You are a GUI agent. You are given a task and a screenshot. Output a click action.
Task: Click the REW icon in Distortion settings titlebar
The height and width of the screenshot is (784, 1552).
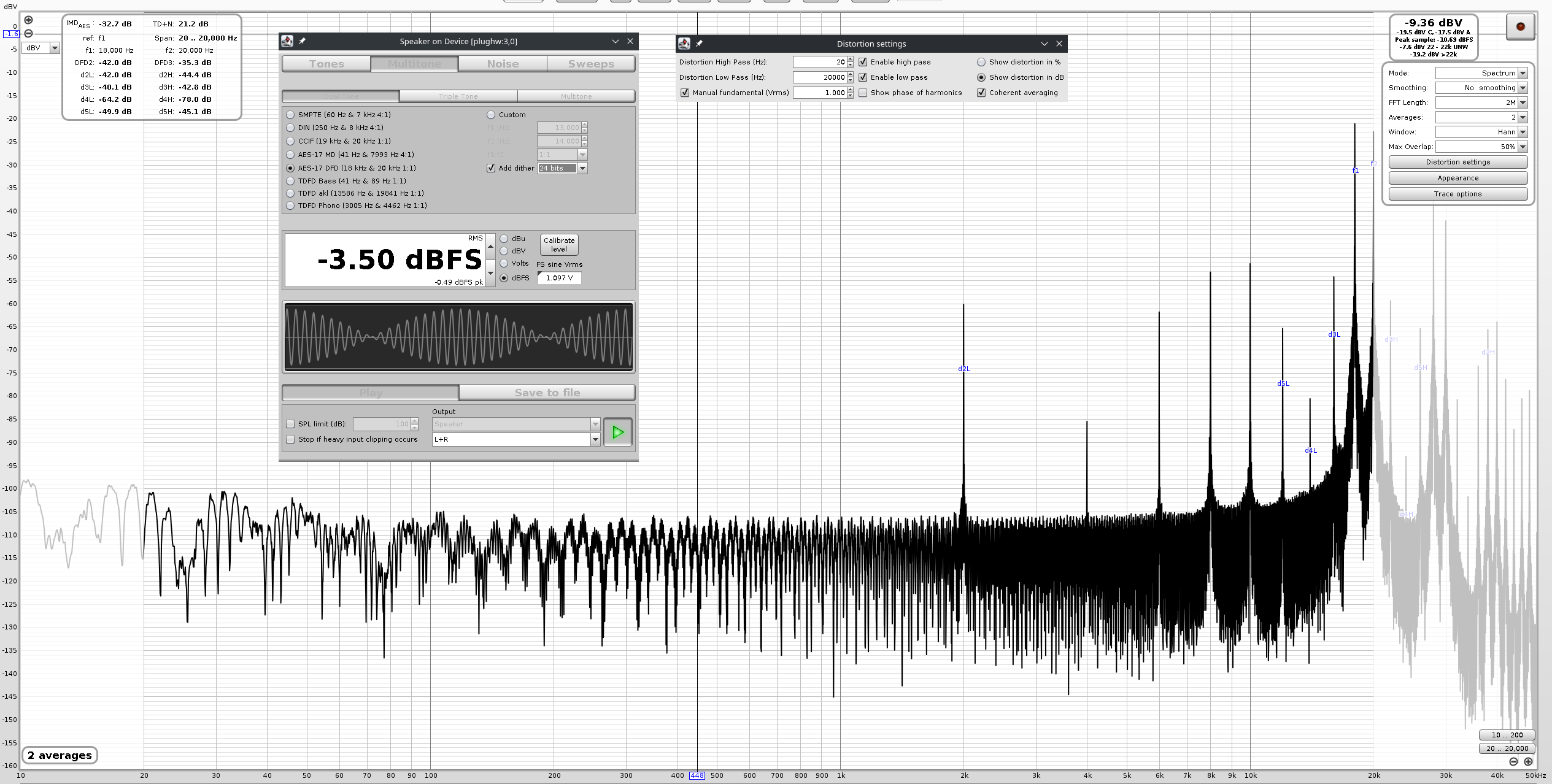click(x=684, y=44)
